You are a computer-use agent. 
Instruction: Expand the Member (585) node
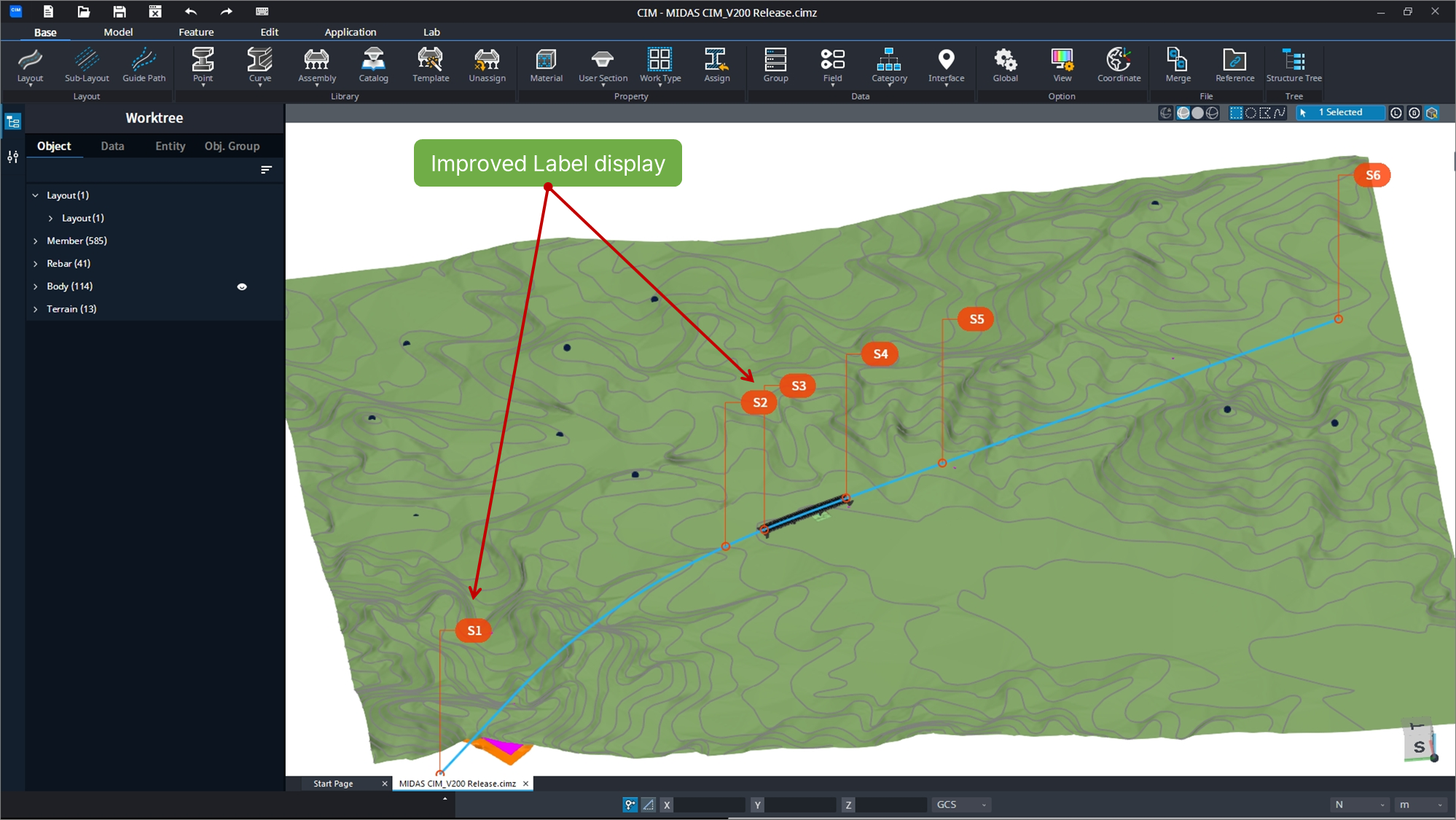(35, 241)
